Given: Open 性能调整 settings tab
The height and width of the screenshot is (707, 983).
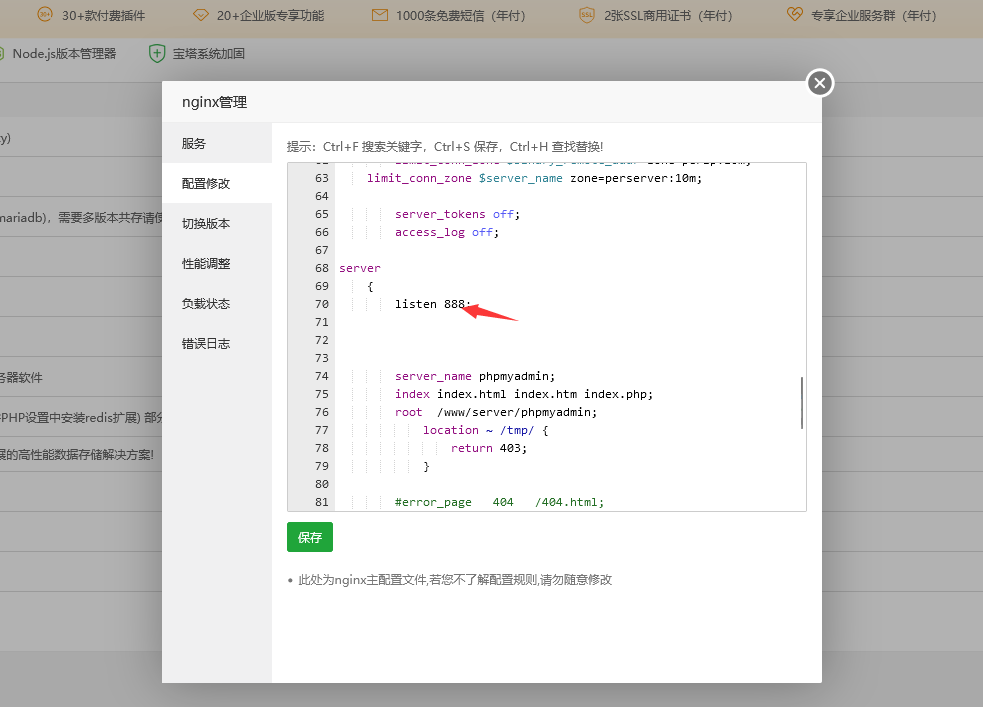Looking at the screenshot, I should point(217,264).
